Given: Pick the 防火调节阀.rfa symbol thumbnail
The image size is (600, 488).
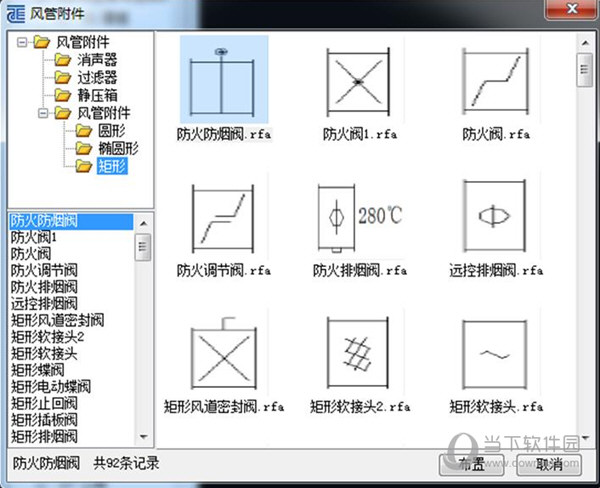Looking at the screenshot, I should point(223,218).
